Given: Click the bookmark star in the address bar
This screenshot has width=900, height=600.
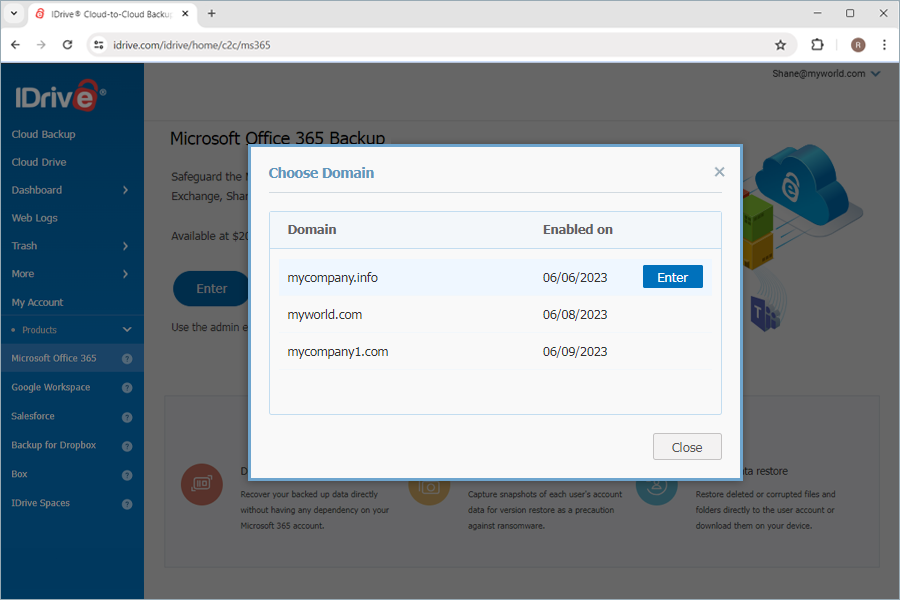Looking at the screenshot, I should pos(781,45).
